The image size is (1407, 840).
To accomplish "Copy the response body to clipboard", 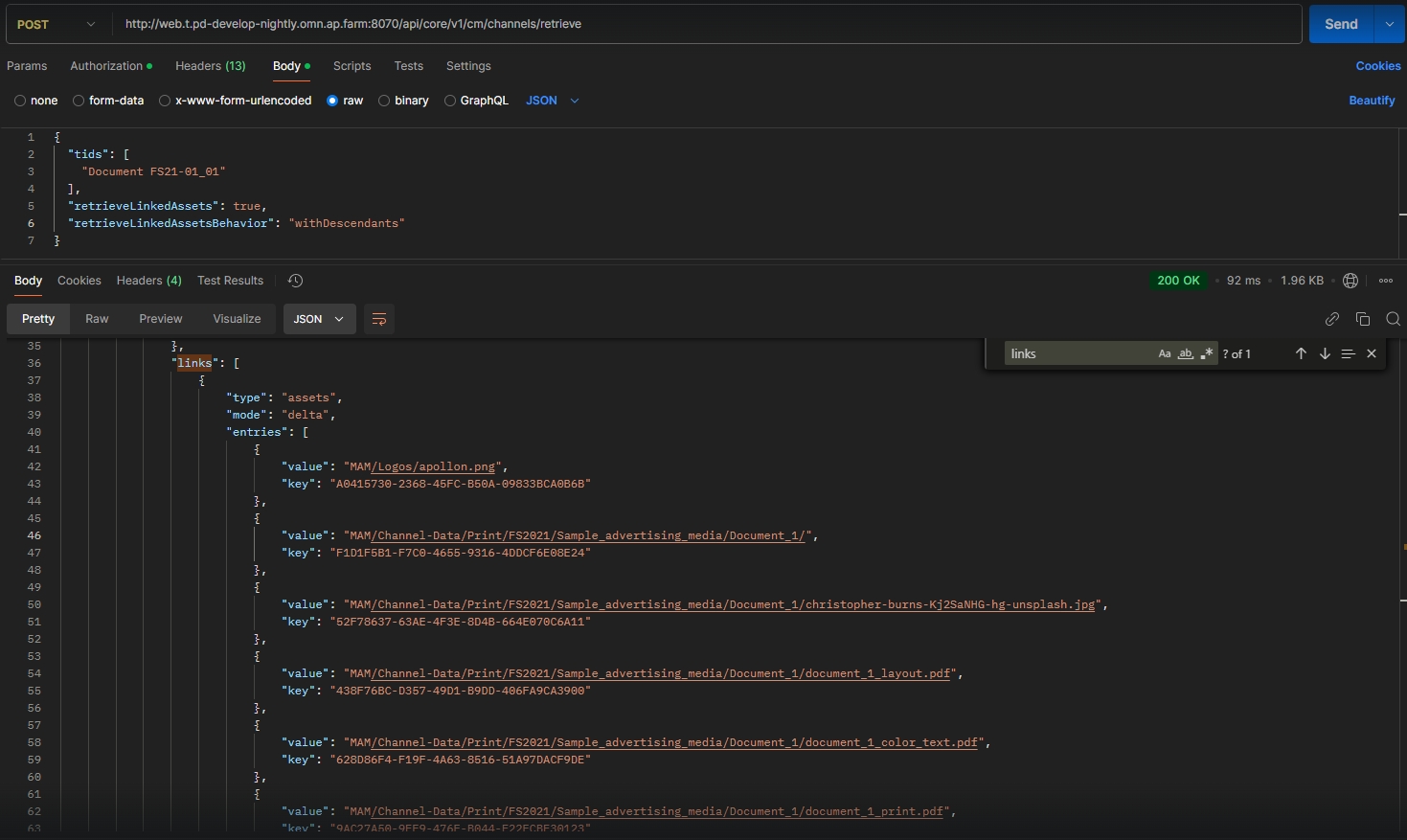I will pyautogui.click(x=1363, y=319).
